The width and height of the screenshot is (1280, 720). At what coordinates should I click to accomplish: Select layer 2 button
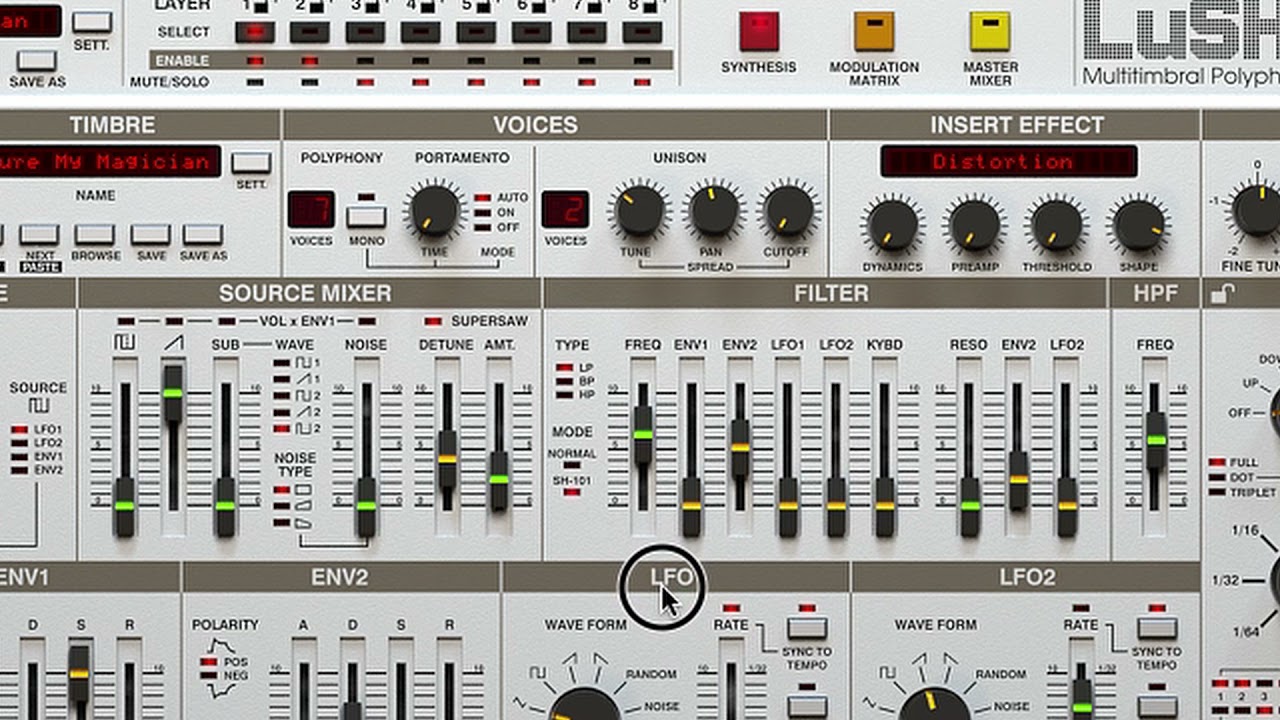point(310,32)
